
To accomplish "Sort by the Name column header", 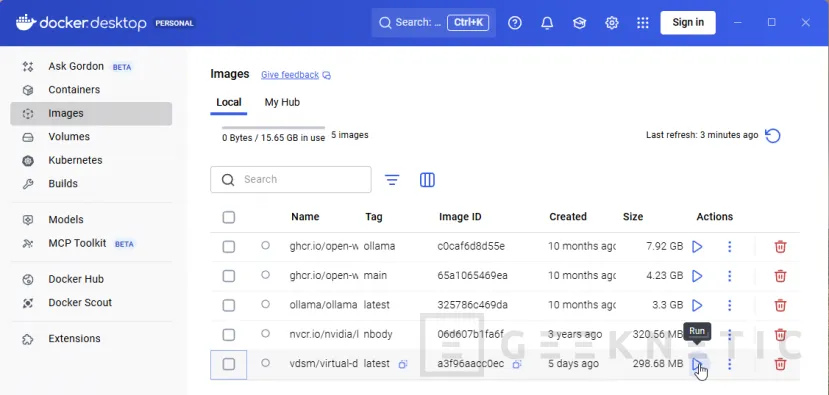I will click(x=305, y=217).
